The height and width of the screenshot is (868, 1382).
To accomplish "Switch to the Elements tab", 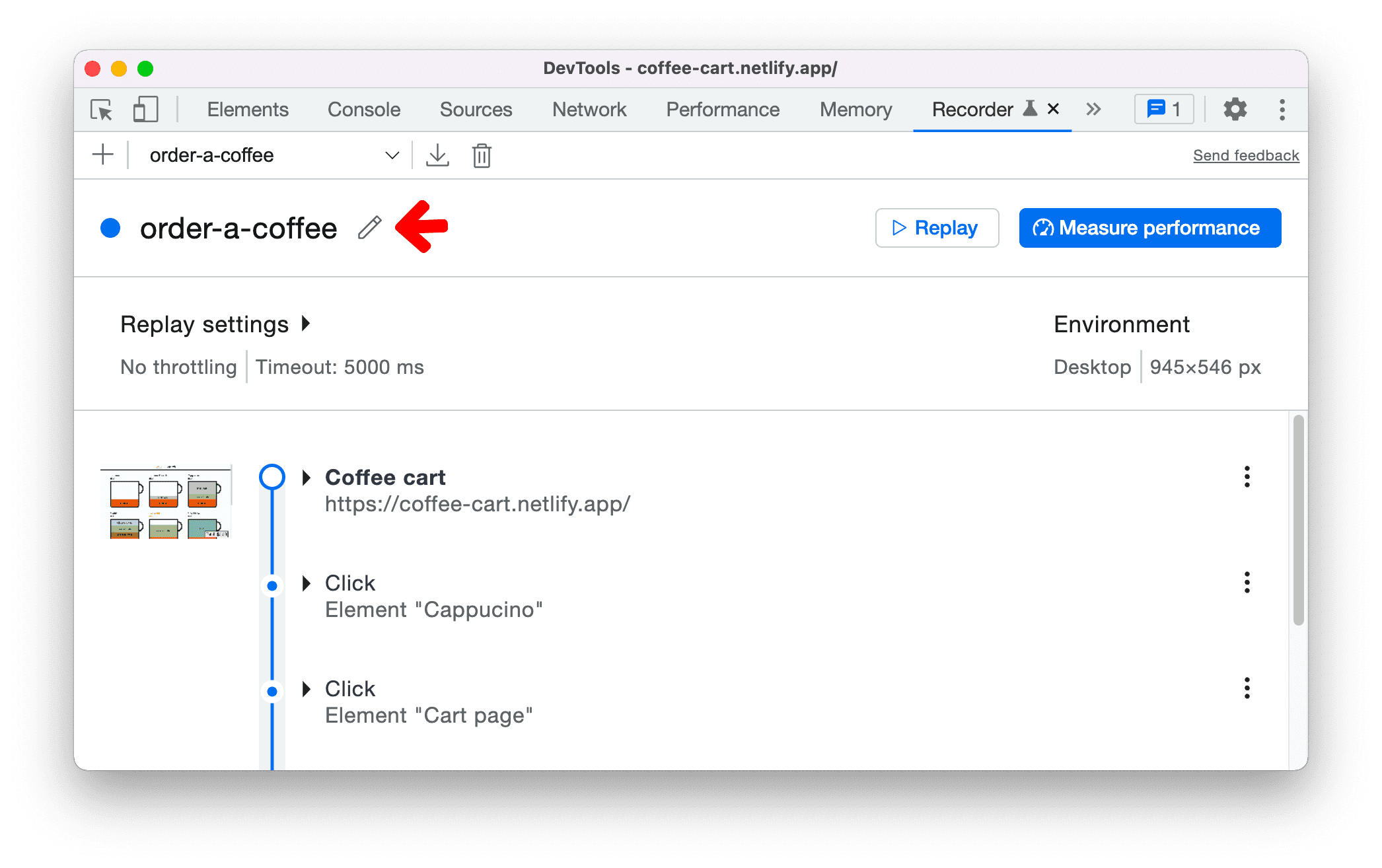I will tap(246, 108).
